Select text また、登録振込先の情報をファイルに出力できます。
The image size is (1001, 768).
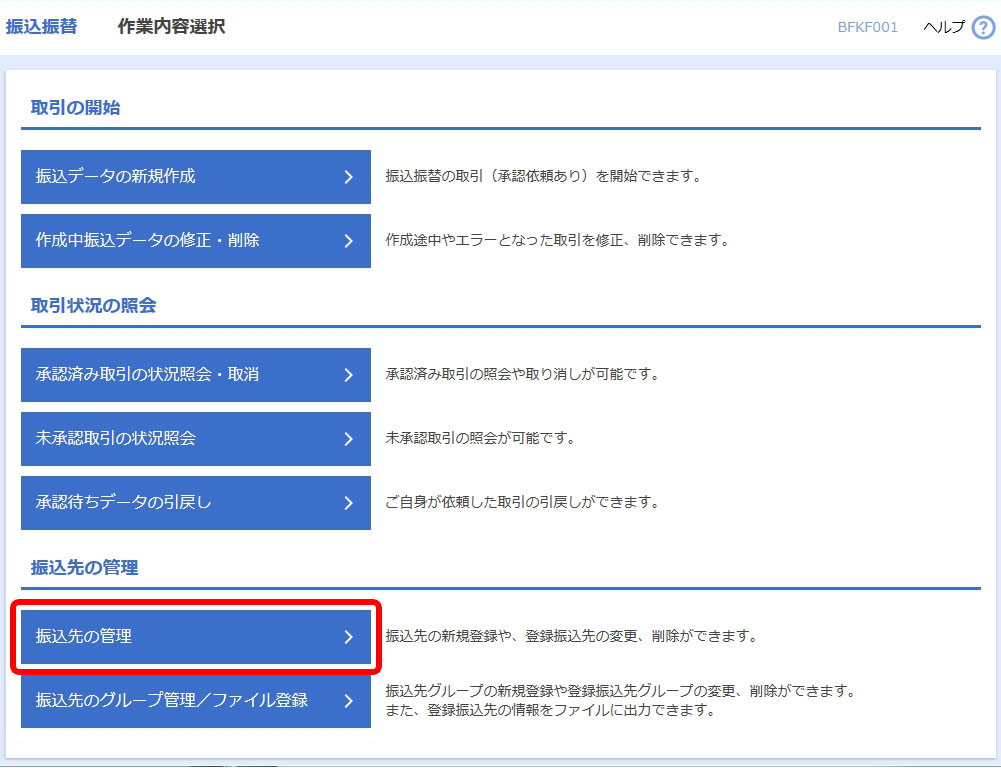point(550,710)
